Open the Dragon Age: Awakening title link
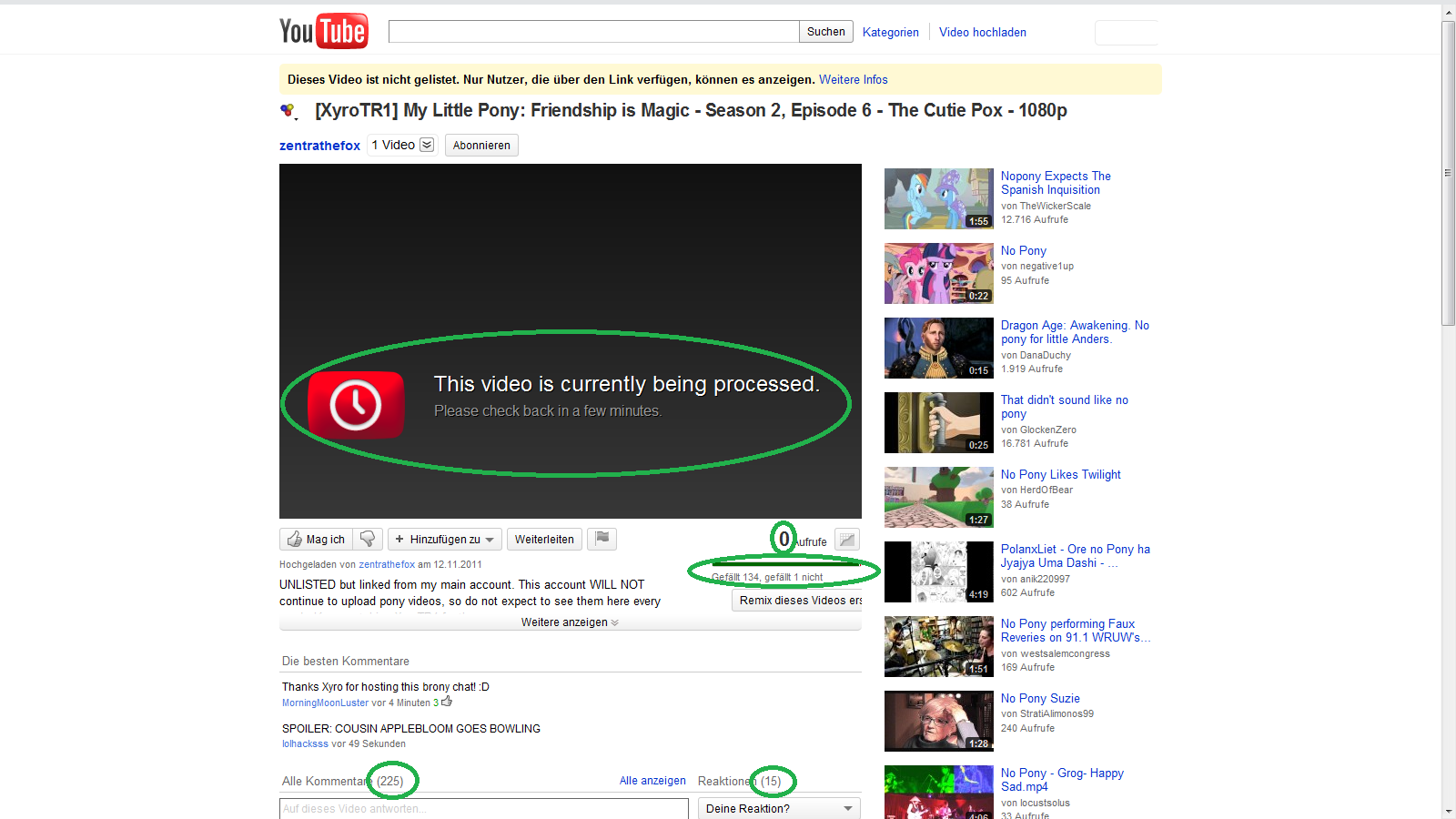This screenshot has width=1456, height=819. pos(1075,332)
